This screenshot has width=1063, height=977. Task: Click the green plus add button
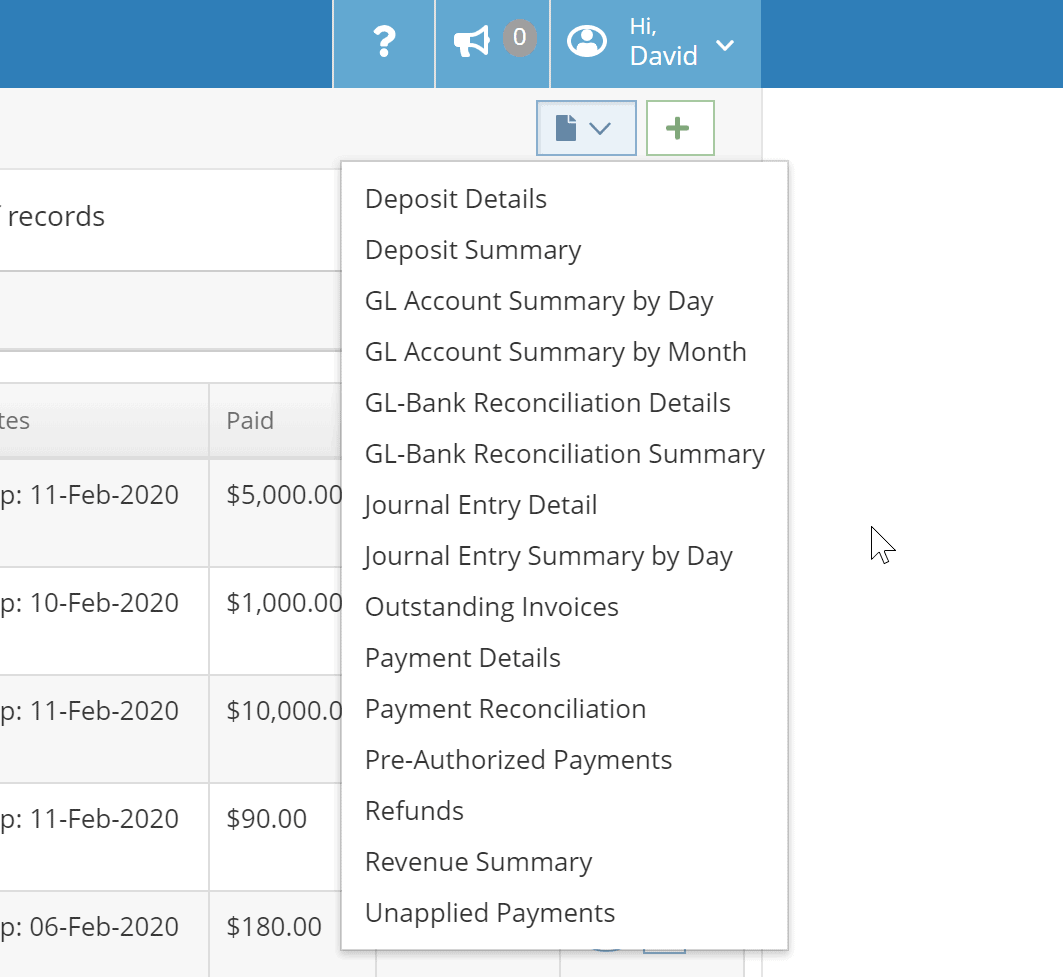click(x=680, y=128)
